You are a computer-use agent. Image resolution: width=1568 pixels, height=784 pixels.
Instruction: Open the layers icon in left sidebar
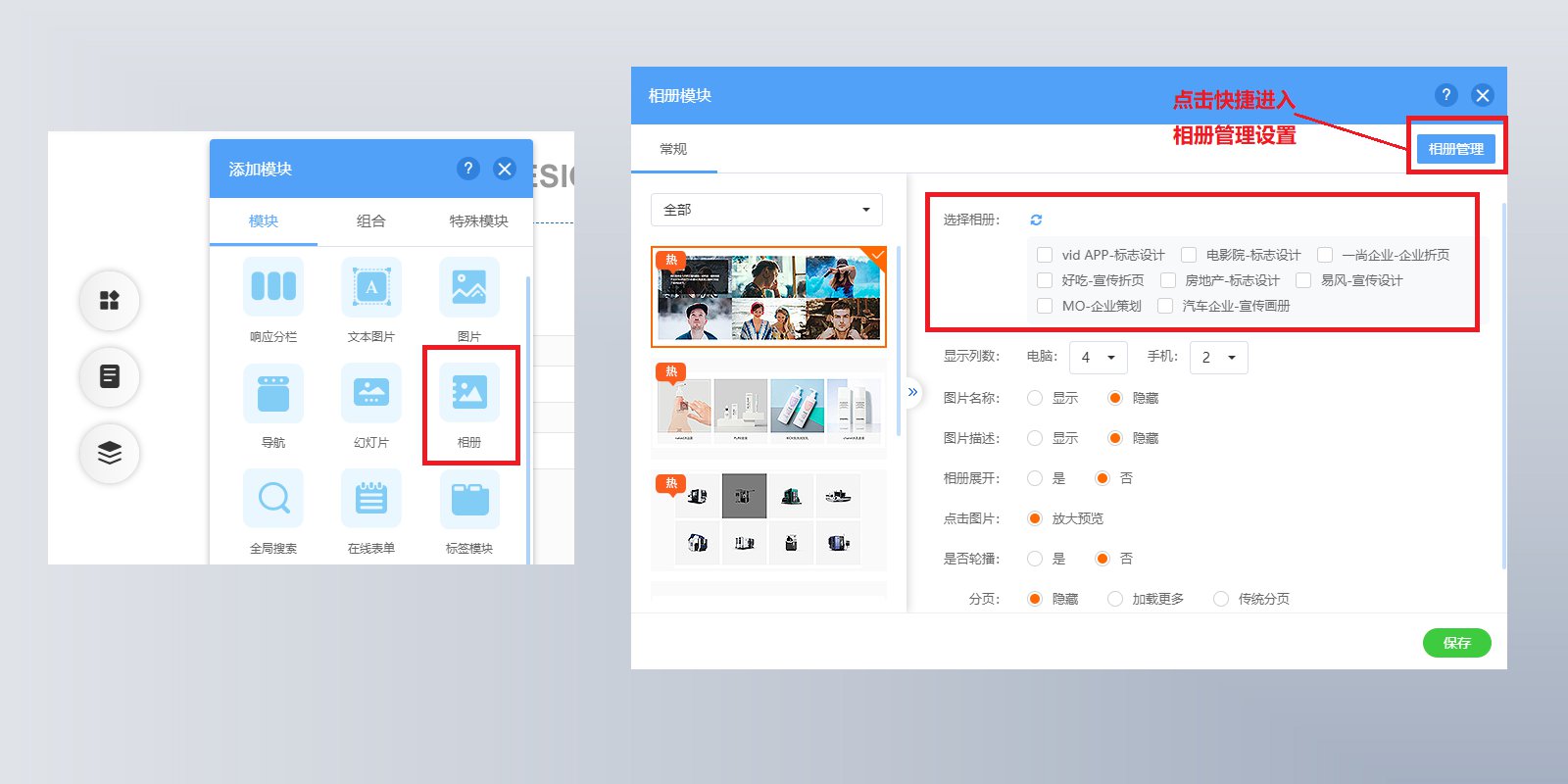pyautogui.click(x=110, y=453)
